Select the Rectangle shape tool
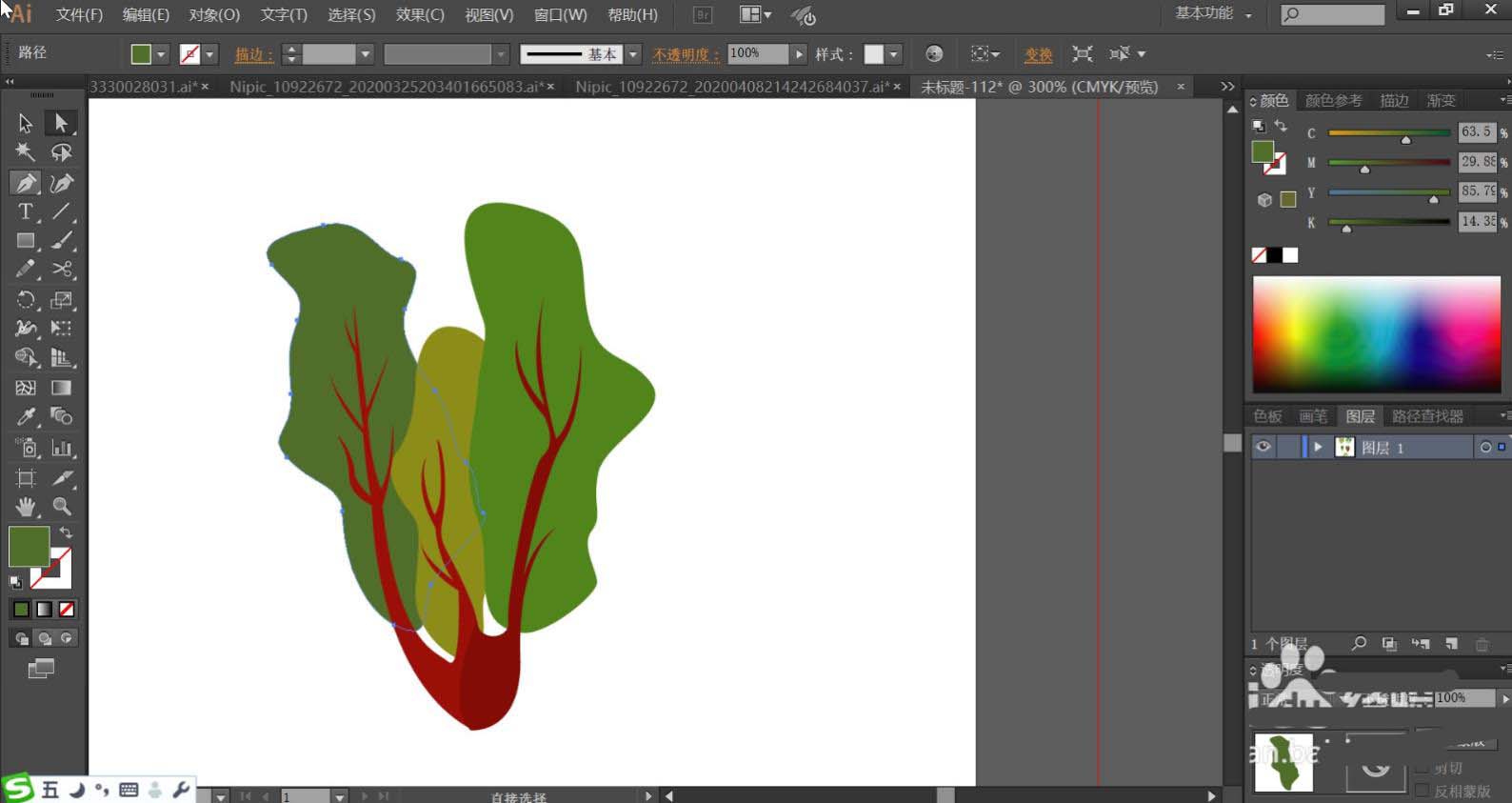 (26, 241)
